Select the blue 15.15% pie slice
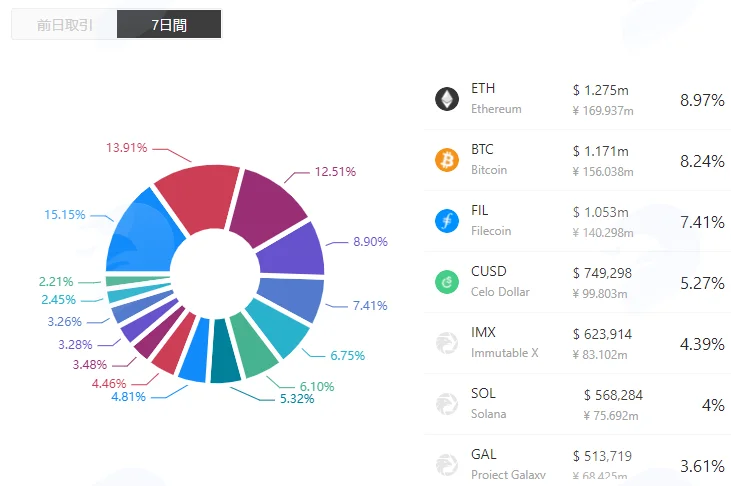731x486 pixels. (142, 233)
